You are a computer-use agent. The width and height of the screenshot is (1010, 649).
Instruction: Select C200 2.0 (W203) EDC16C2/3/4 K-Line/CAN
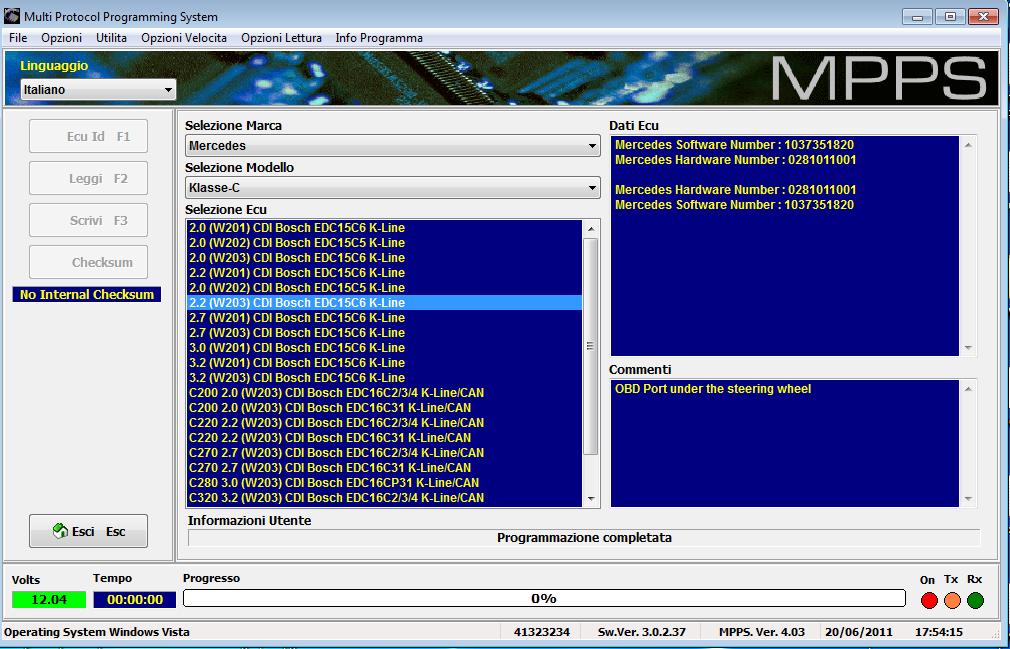point(385,393)
